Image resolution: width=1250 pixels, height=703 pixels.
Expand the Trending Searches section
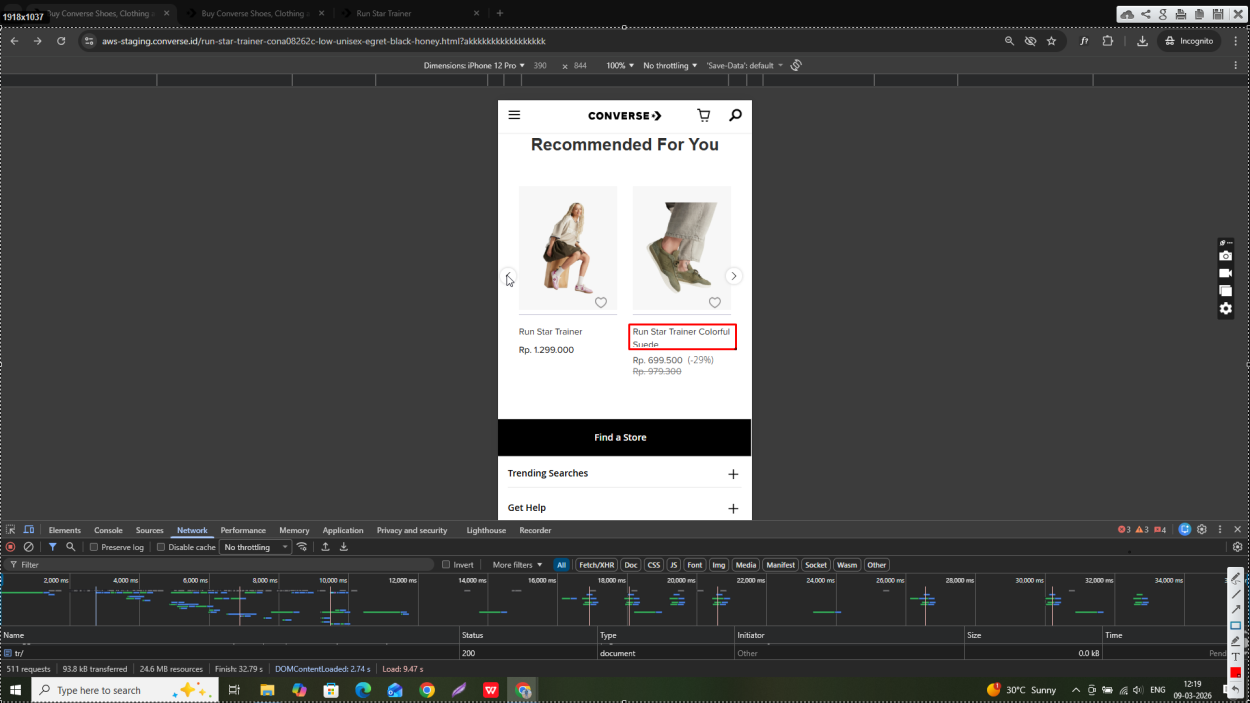pyautogui.click(x=624, y=473)
